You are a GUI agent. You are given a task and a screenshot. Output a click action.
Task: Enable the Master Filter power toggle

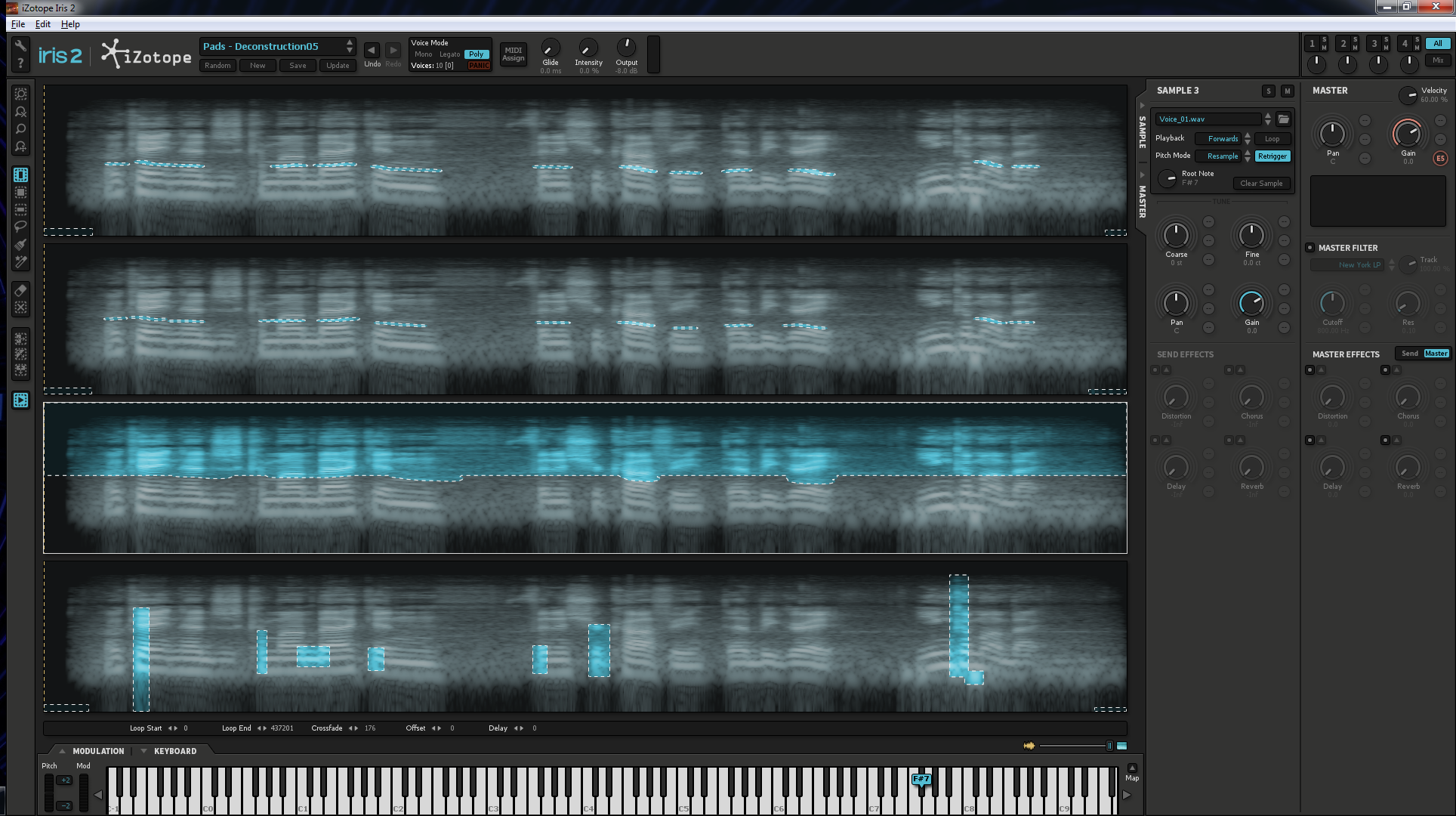pos(1310,248)
